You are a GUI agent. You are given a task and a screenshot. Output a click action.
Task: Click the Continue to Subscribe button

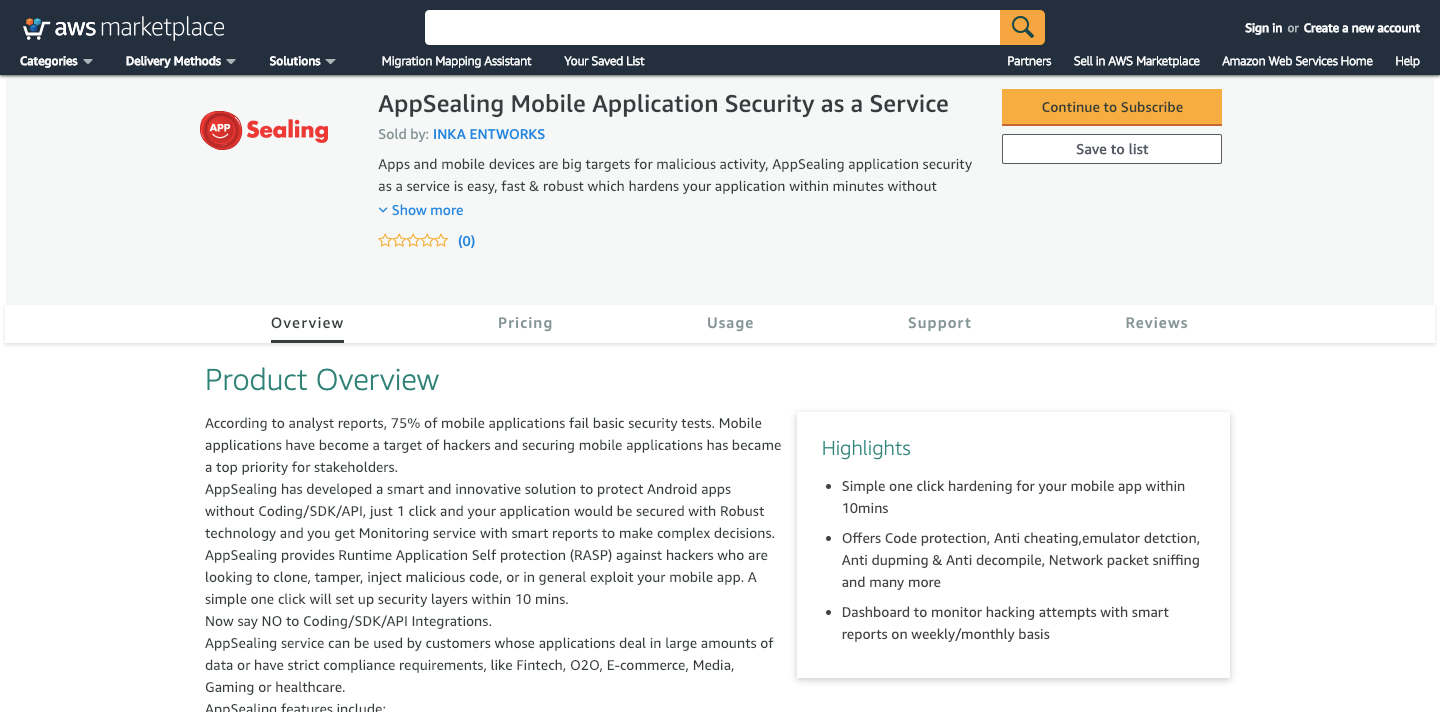point(1112,107)
